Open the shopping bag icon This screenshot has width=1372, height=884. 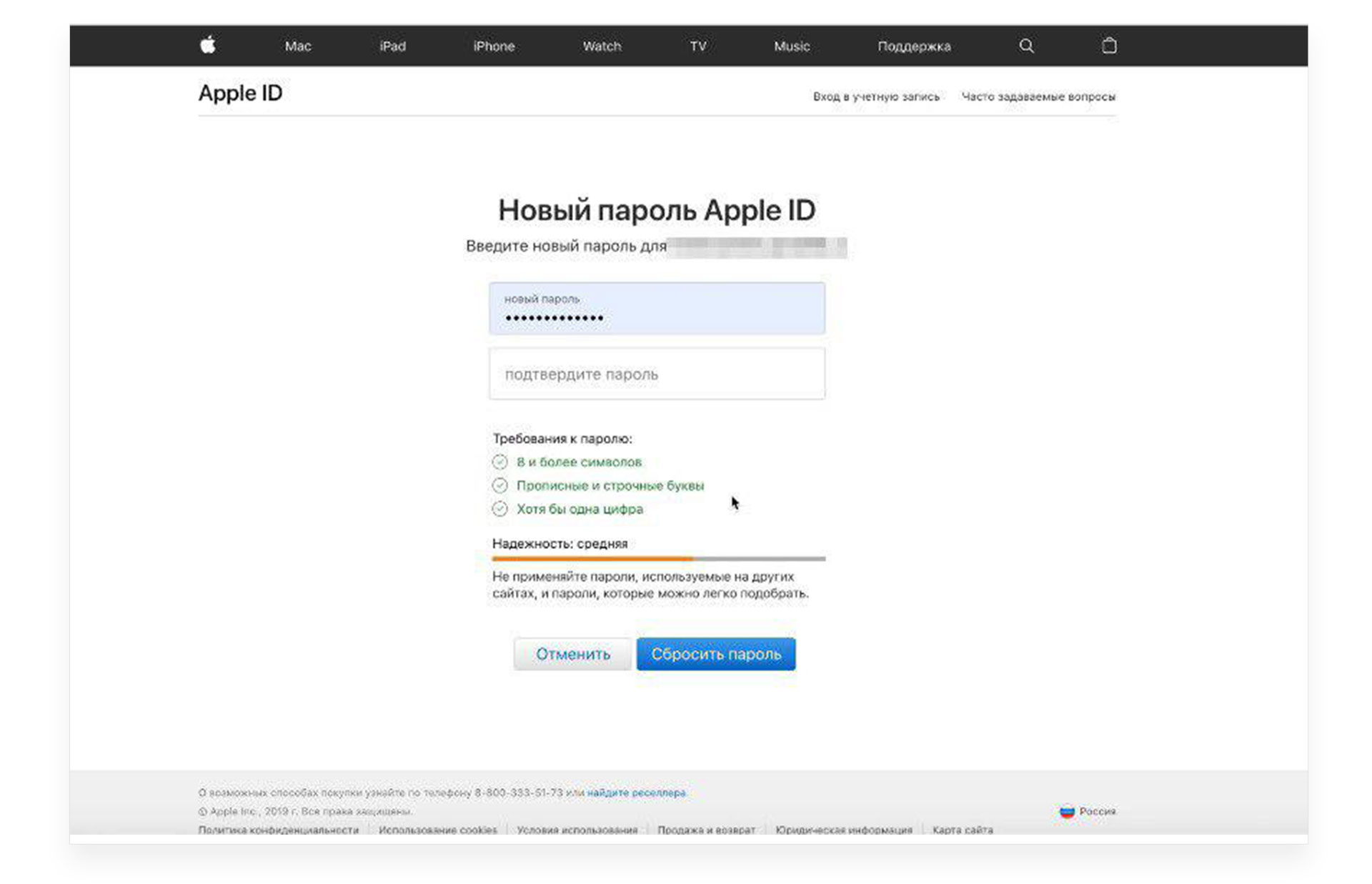click(1109, 45)
